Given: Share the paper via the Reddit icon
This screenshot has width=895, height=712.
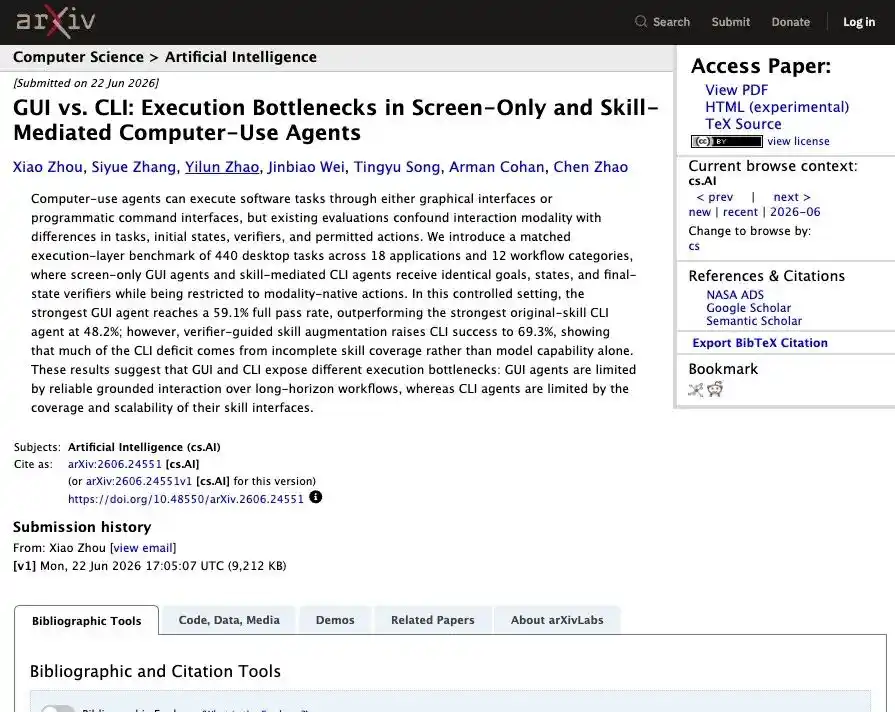Looking at the screenshot, I should [715, 389].
